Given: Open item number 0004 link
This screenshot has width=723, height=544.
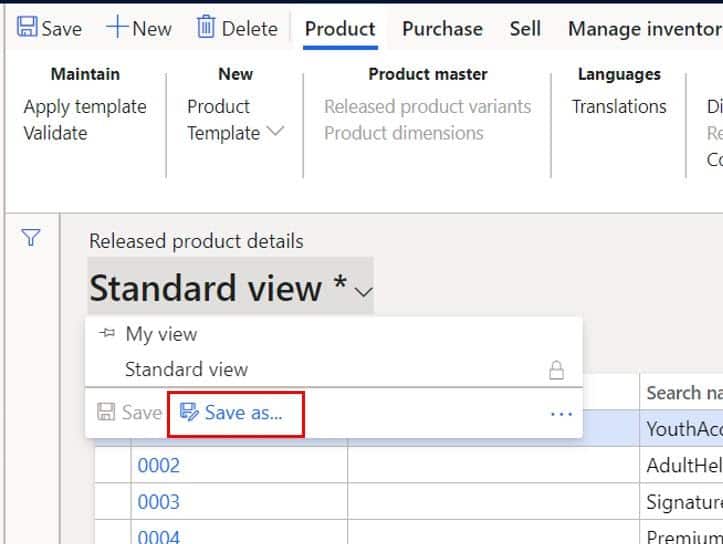Looking at the screenshot, I should point(158,536).
